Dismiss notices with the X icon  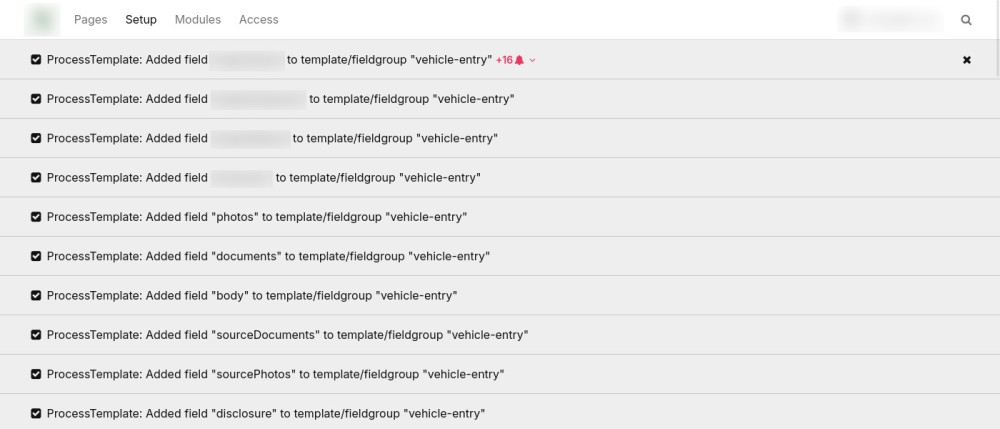pos(966,60)
